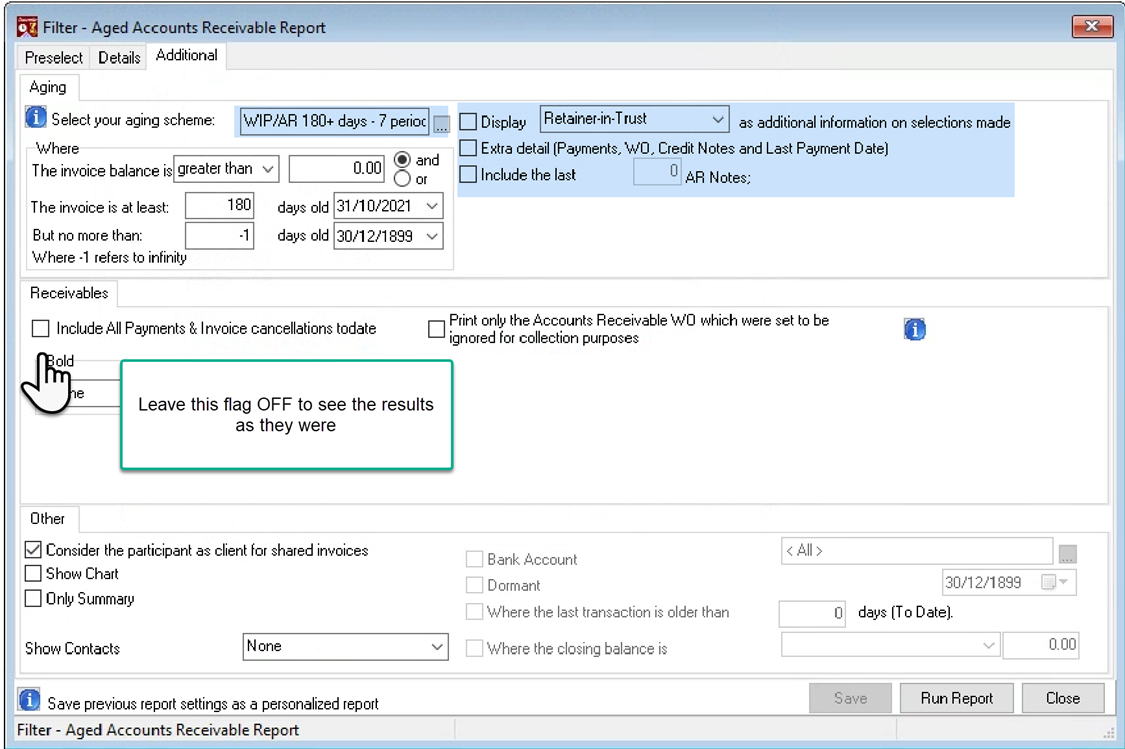Image resolution: width=1125 pixels, height=749 pixels.
Task: Select the 'or' radio button
Action: [403, 179]
